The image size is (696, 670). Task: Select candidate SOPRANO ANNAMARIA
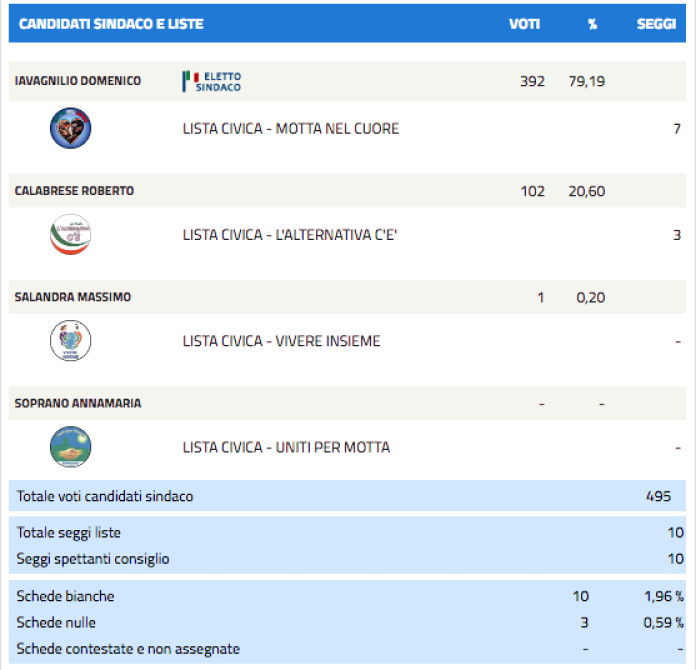tap(78, 403)
